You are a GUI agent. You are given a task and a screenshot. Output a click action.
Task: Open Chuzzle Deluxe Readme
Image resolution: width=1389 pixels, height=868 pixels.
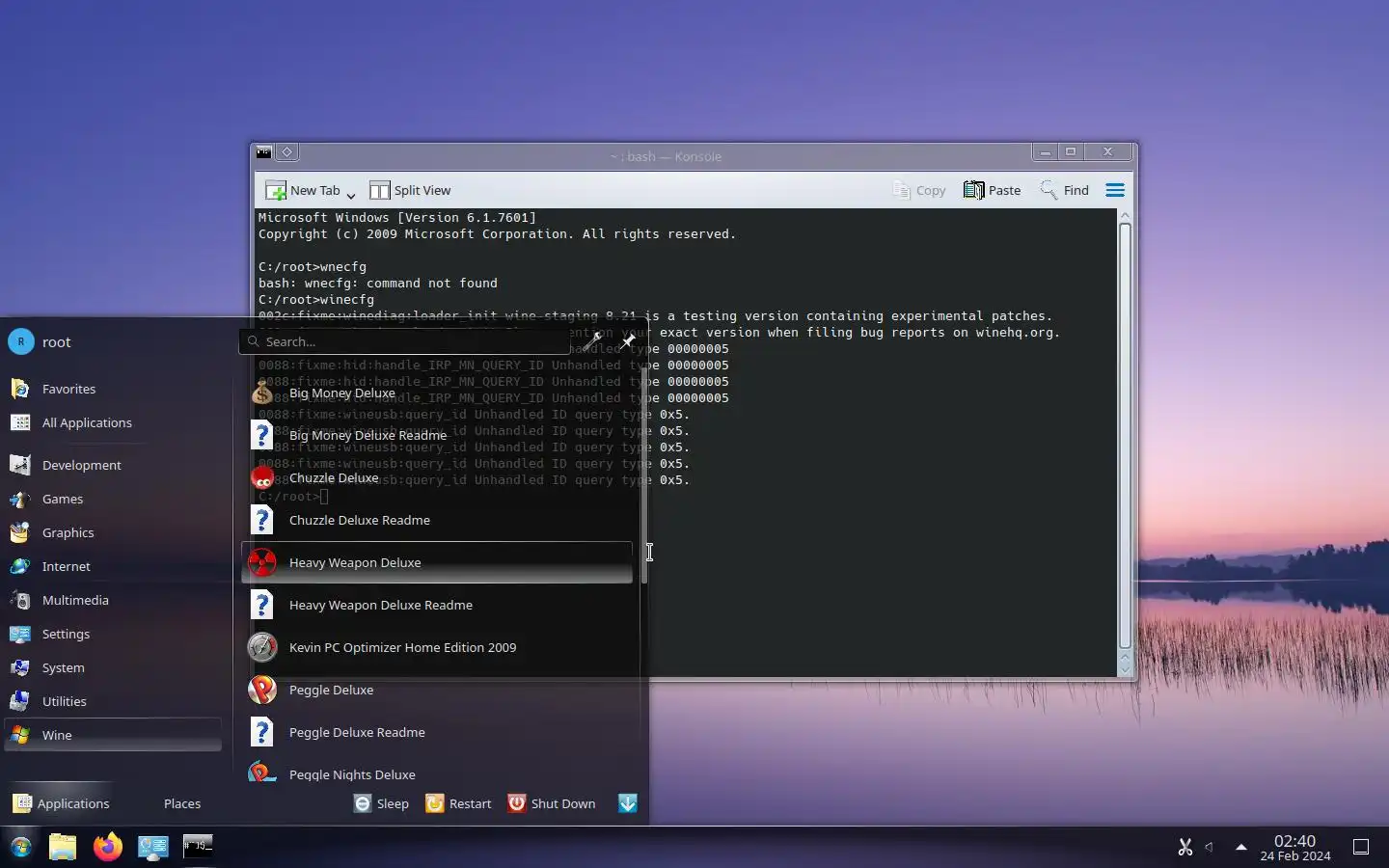coord(437,520)
